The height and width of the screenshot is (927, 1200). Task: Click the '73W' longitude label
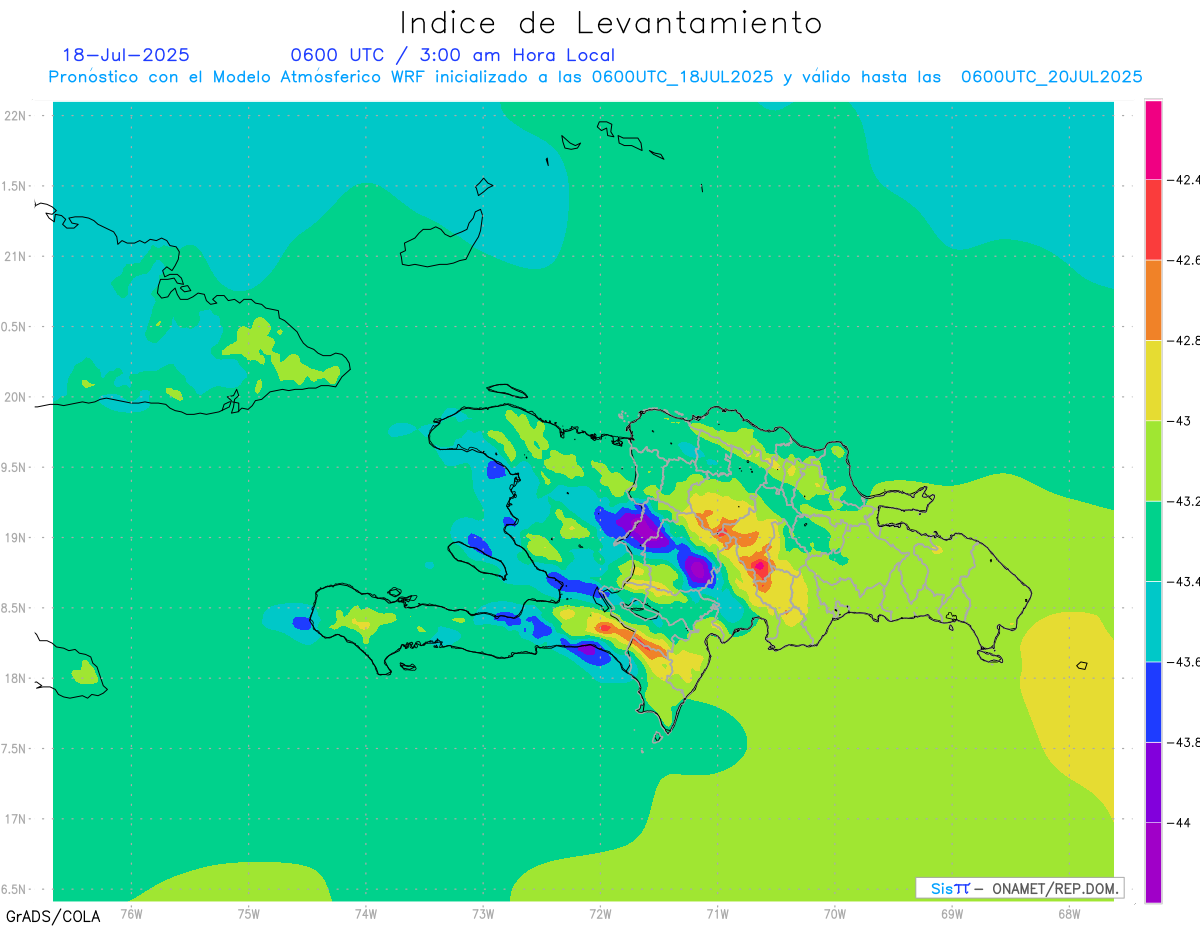point(483,914)
